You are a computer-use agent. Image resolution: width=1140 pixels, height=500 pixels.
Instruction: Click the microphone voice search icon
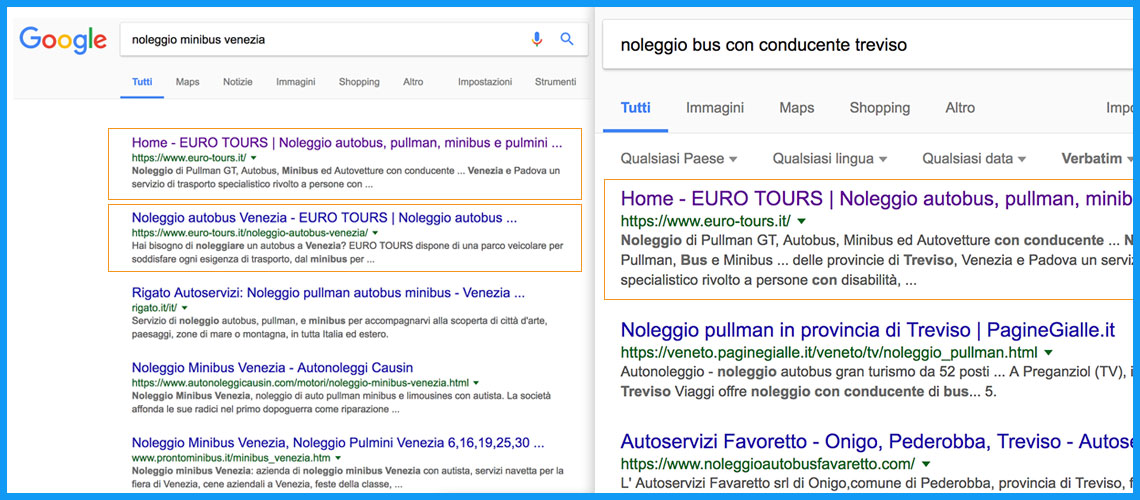(537, 39)
